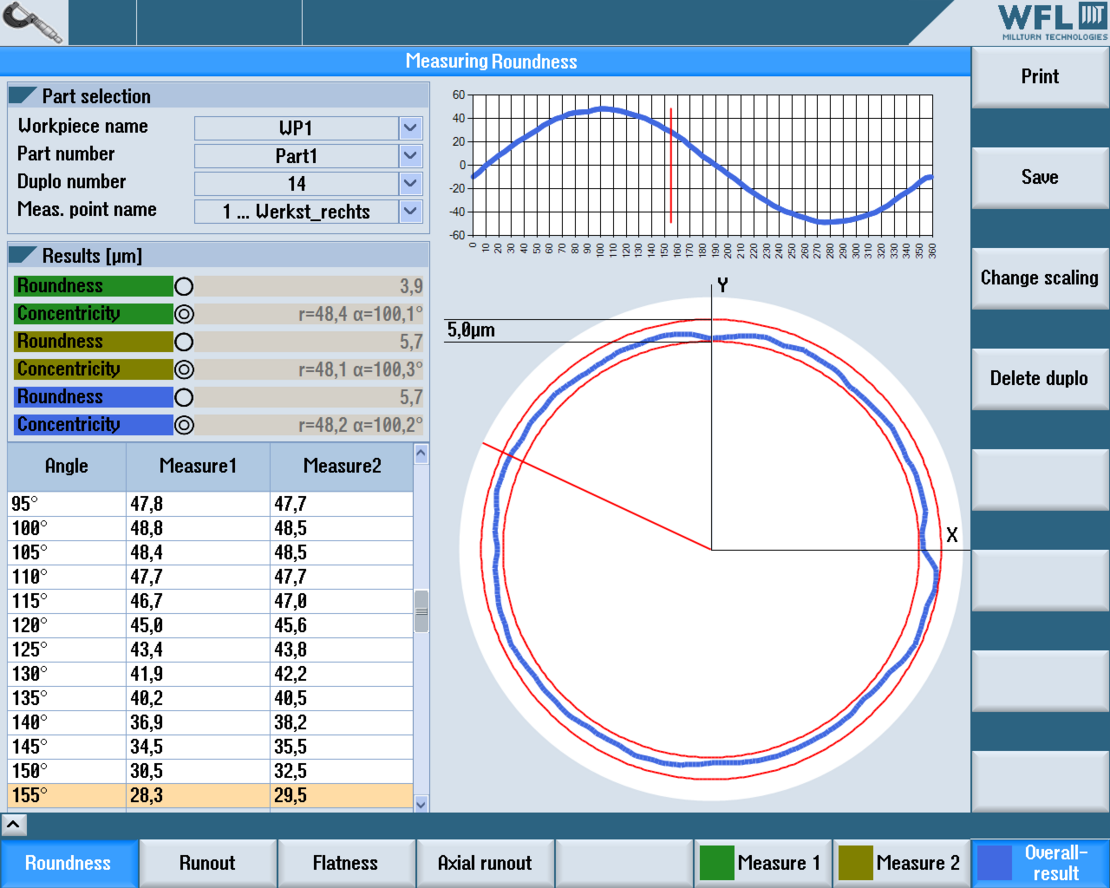Image resolution: width=1110 pixels, height=888 pixels.
Task: Click roundness circle symbol beside value 3,9
Action: point(184,286)
